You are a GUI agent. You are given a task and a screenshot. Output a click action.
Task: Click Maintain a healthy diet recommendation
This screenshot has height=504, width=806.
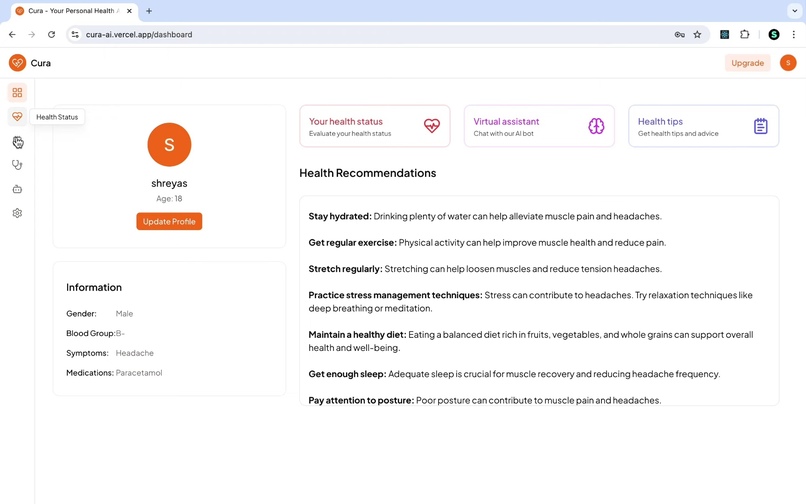point(530,341)
